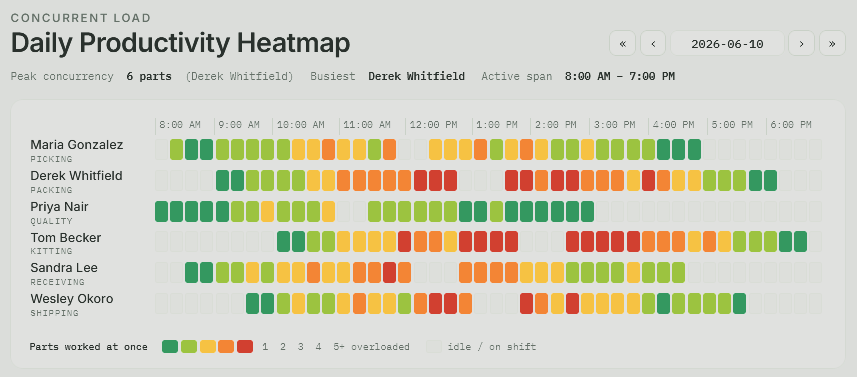The width and height of the screenshot is (857, 377).
Task: Go to the next day arrow
Action: click(x=801, y=43)
